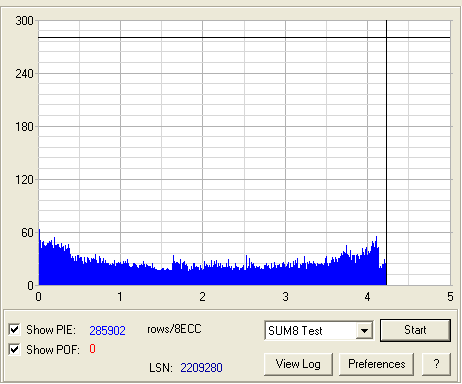462x384 pixels.
Task: Click the Show POF label text
Action: pyautogui.click(x=53, y=350)
